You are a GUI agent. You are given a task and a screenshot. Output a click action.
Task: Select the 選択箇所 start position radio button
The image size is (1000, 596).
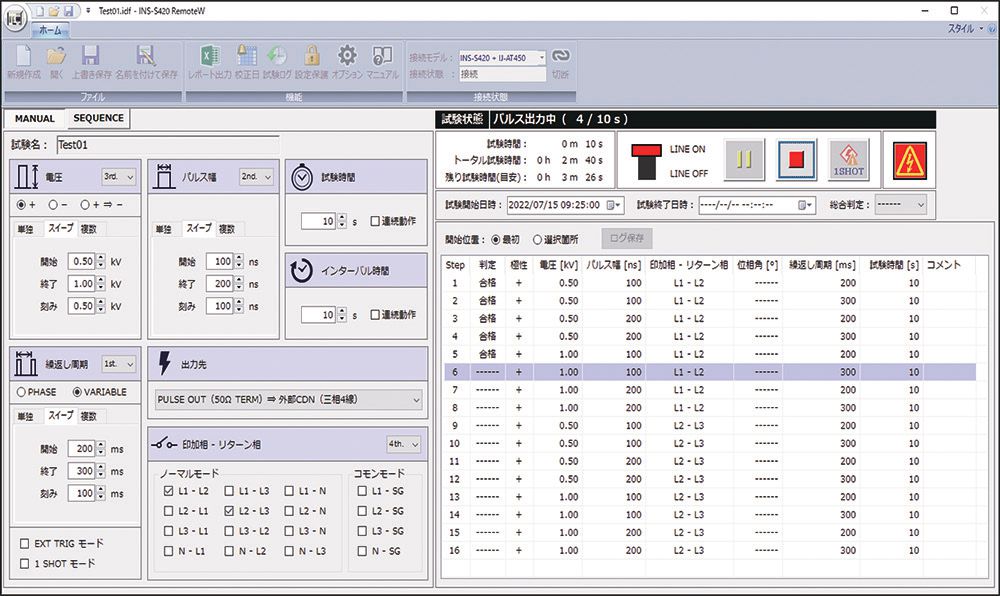point(537,240)
